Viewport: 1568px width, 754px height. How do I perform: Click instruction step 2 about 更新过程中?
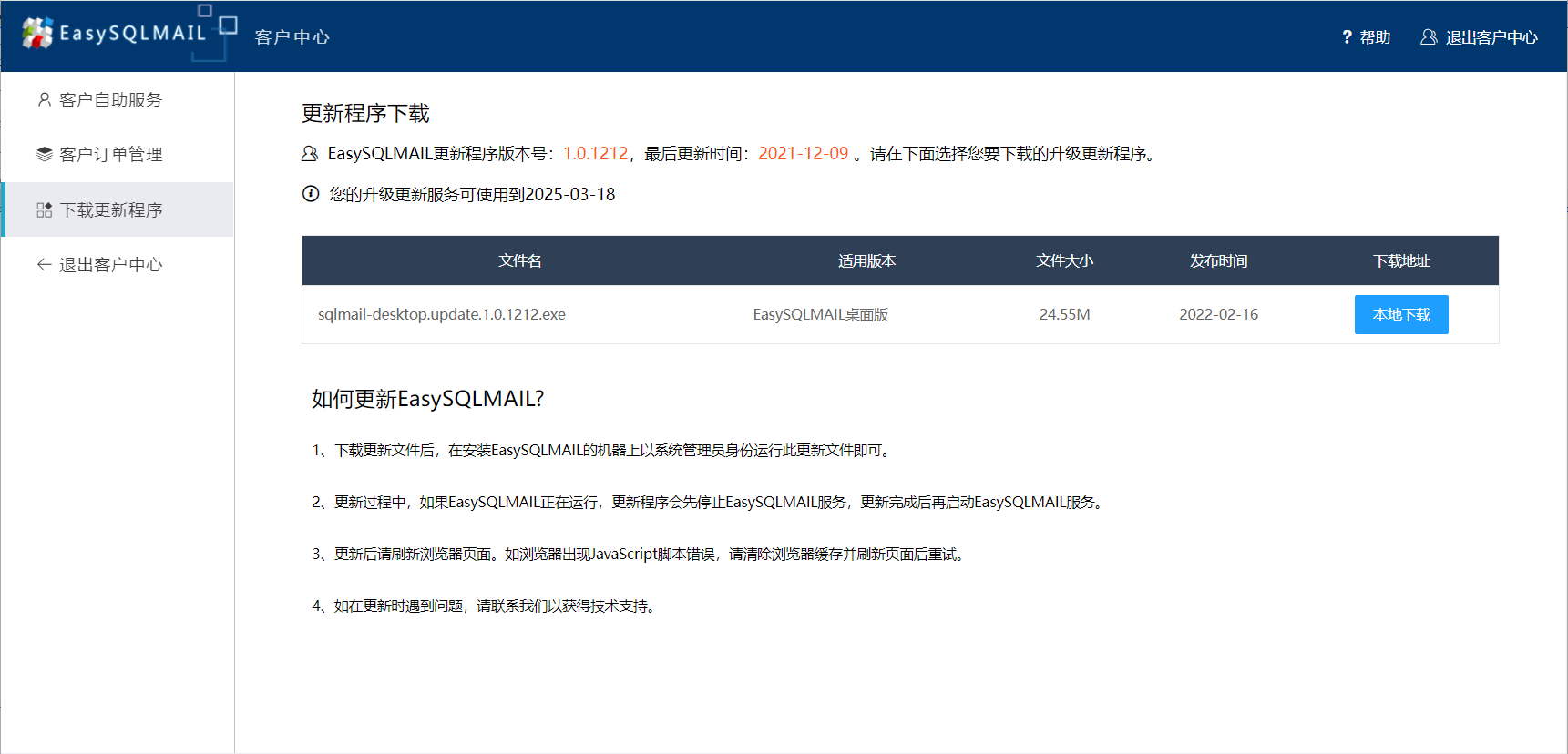point(710,503)
